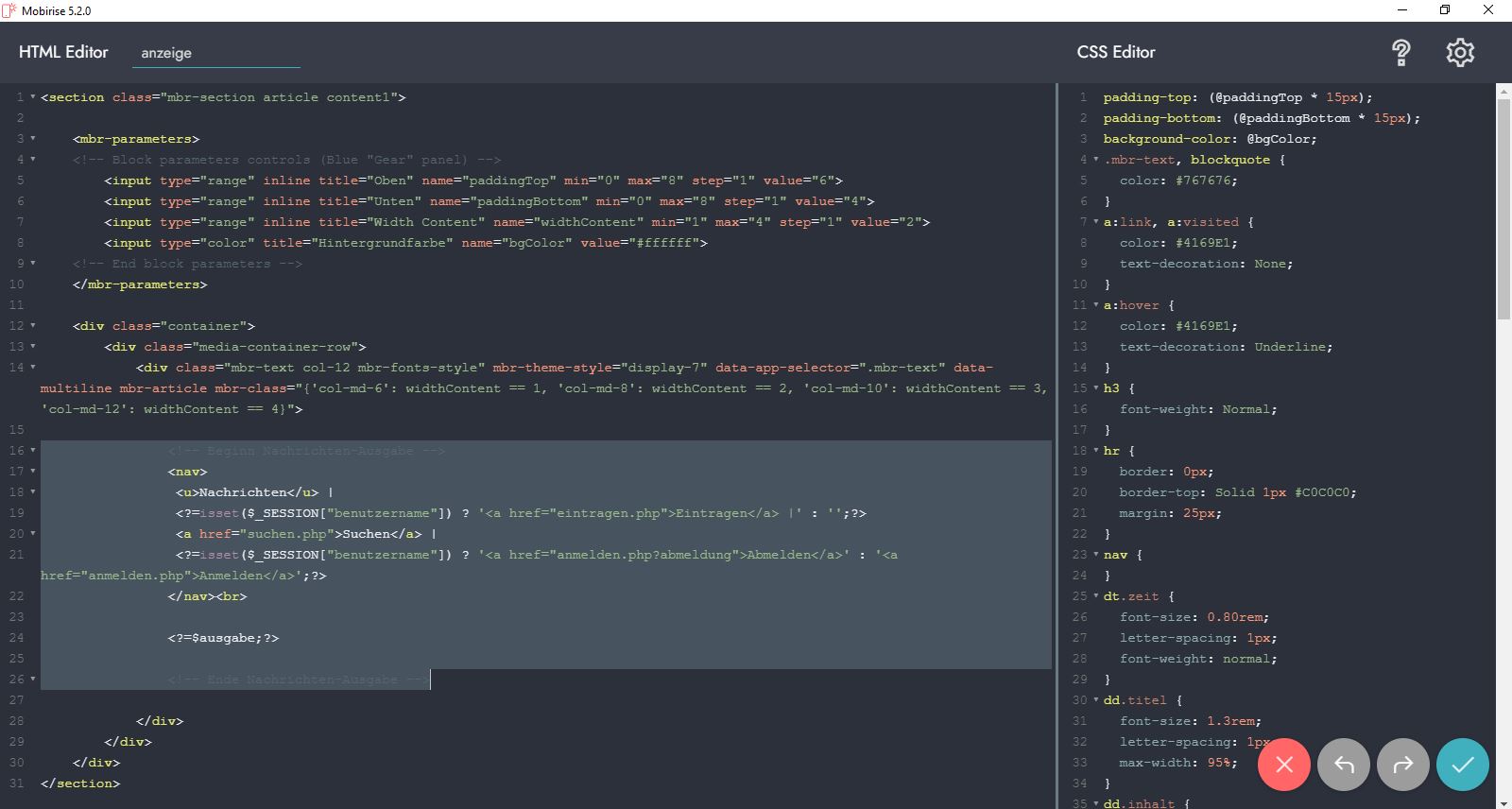
Task: Click the CSS editor vertical scrollbar
Action: (1503, 208)
